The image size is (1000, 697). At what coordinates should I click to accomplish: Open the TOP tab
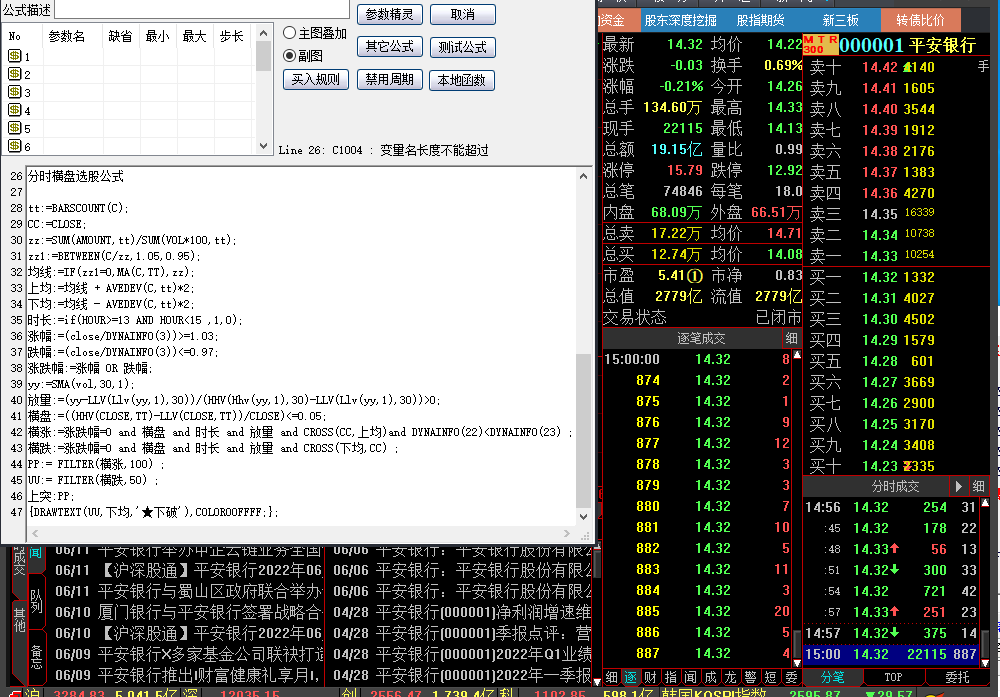893,677
